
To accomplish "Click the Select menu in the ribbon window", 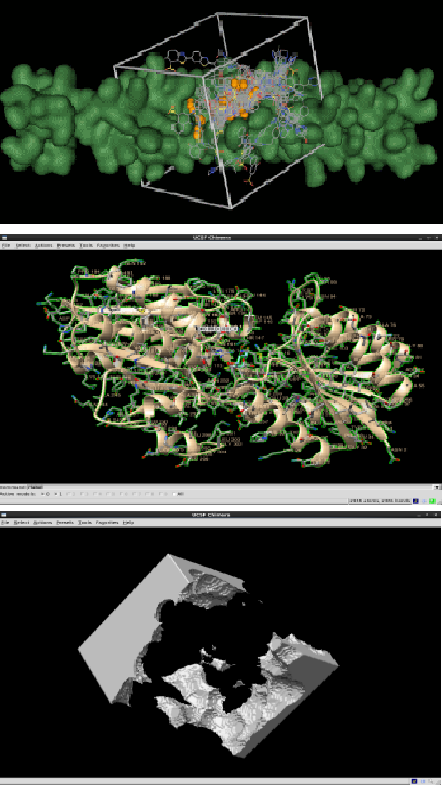I will (x=23, y=245).
